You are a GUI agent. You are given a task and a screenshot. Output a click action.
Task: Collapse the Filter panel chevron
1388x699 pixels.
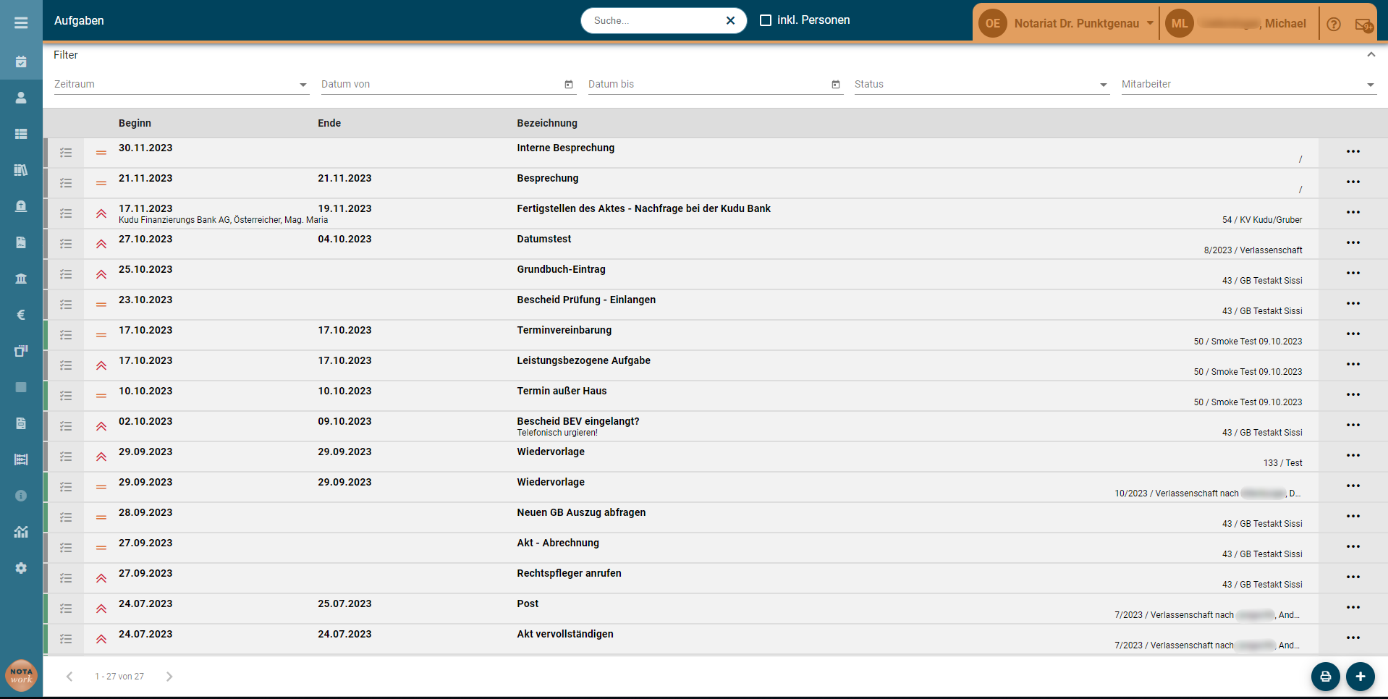point(1371,55)
